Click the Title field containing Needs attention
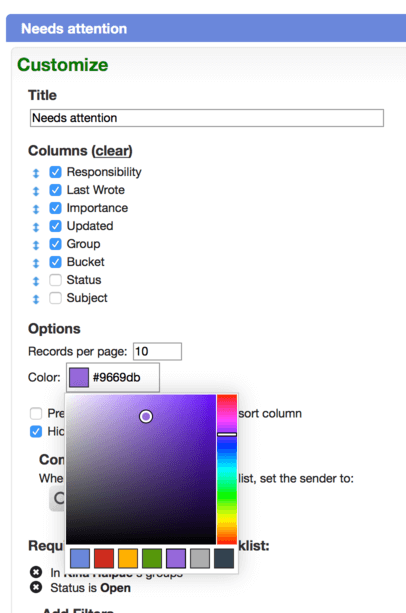This screenshot has width=406, height=613. pyautogui.click(x=207, y=118)
